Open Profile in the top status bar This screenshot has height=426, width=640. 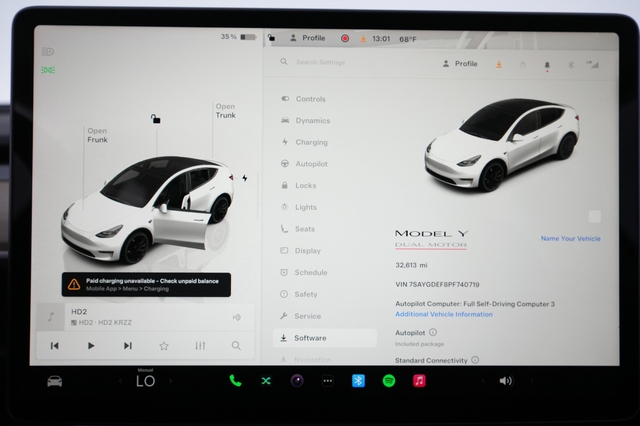click(307, 38)
